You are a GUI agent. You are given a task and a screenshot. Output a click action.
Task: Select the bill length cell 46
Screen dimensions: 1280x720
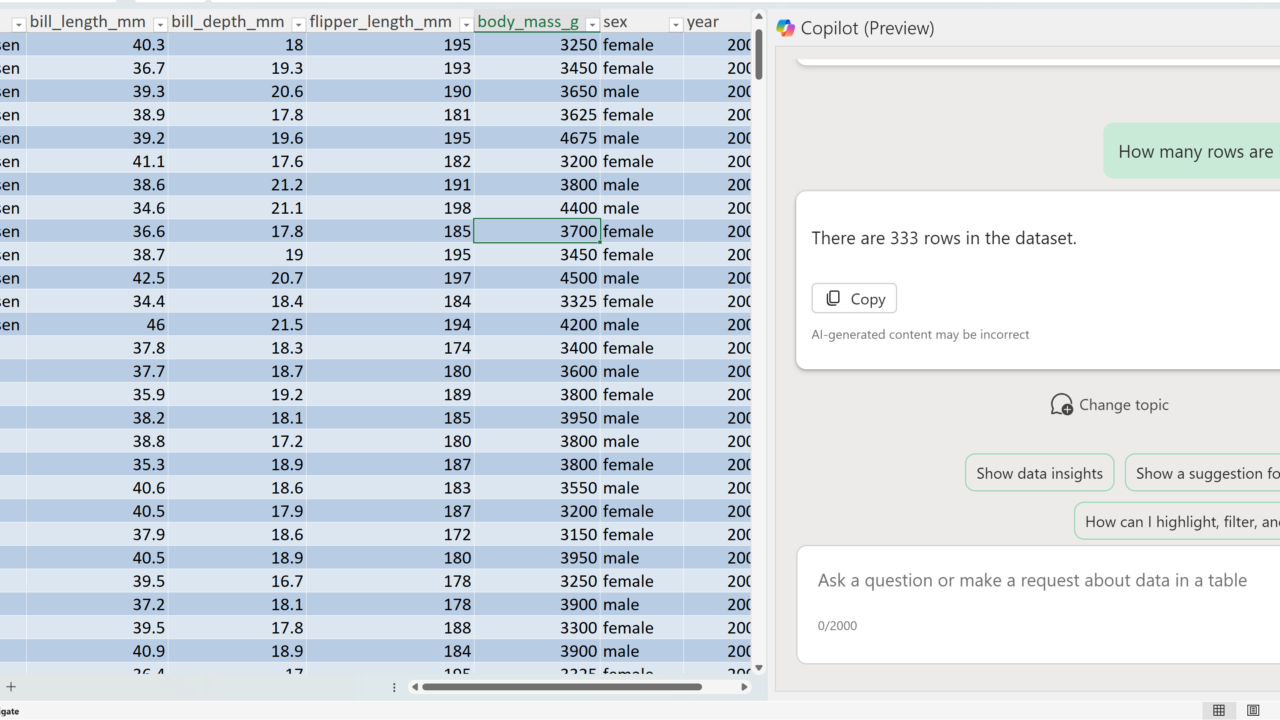[x=98, y=325]
